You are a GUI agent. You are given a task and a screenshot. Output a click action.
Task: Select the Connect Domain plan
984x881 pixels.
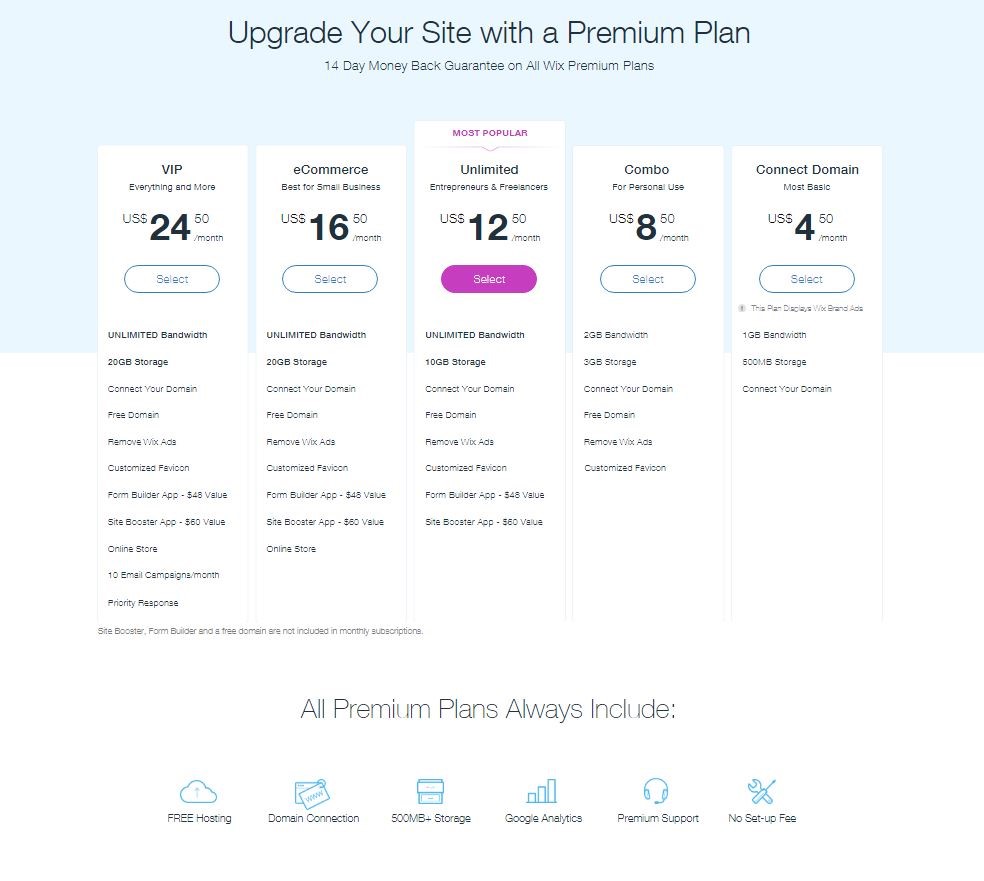pyautogui.click(x=807, y=279)
